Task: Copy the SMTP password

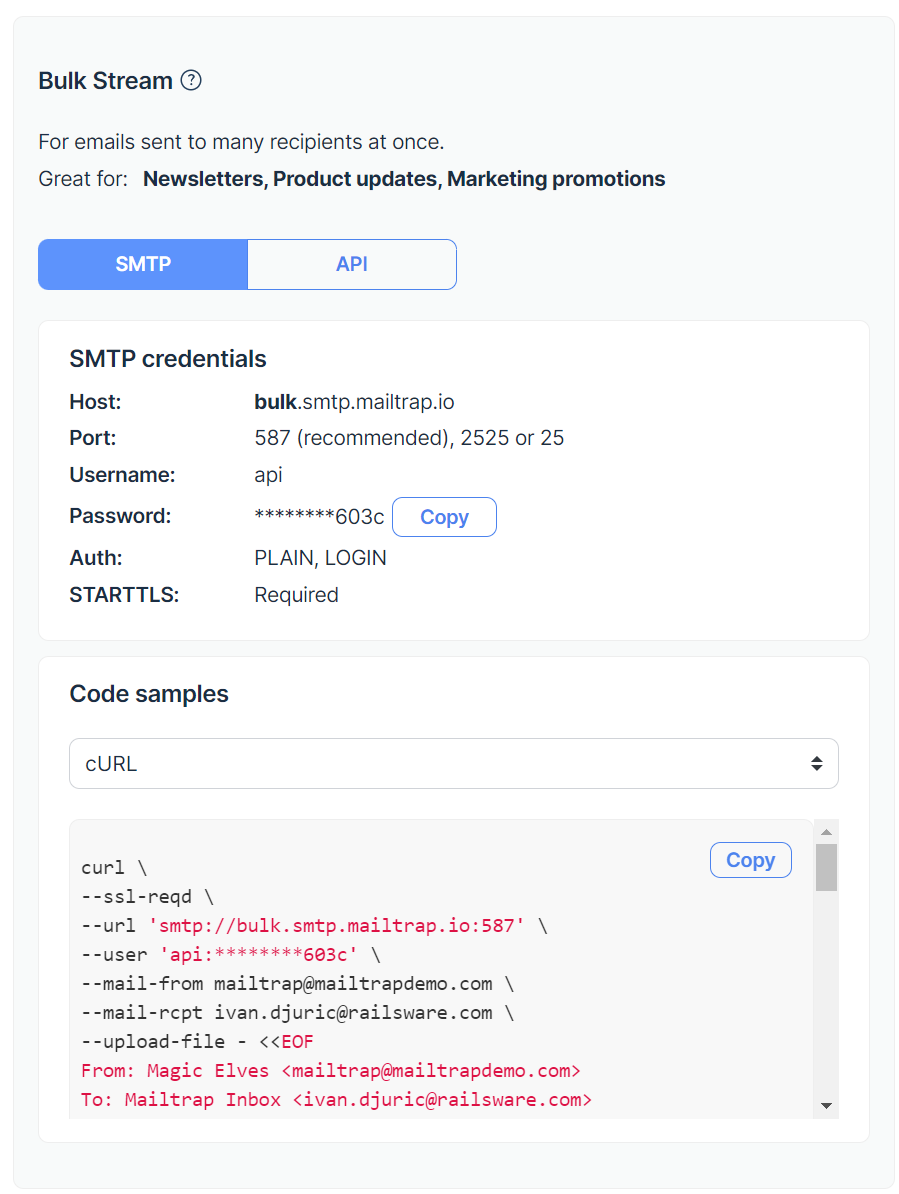Action: [x=444, y=517]
